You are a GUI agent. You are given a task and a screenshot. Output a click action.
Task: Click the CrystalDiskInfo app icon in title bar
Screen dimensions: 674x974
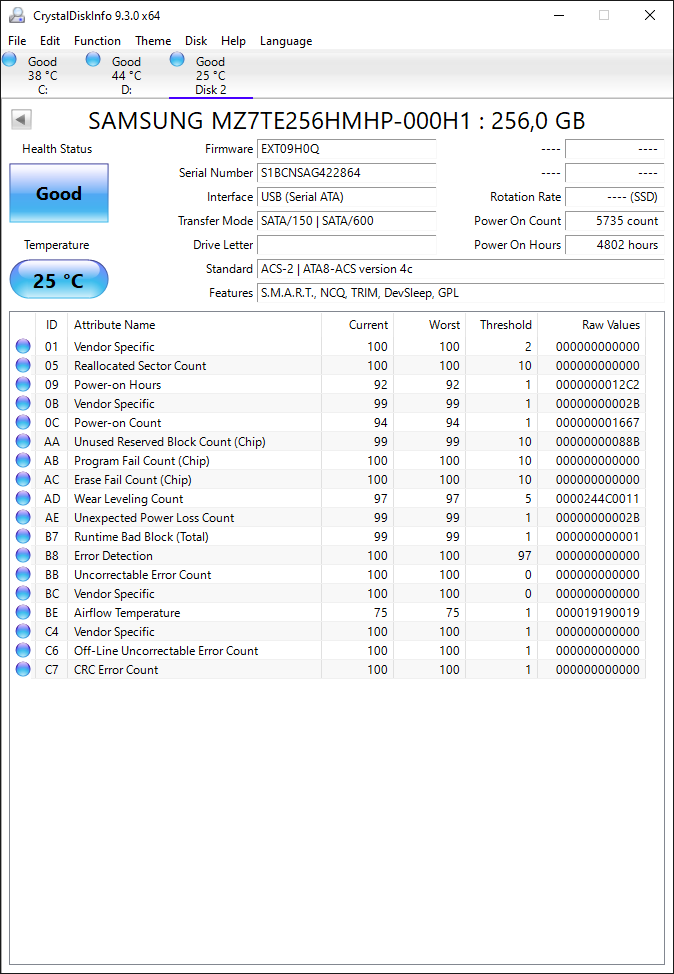(17, 15)
